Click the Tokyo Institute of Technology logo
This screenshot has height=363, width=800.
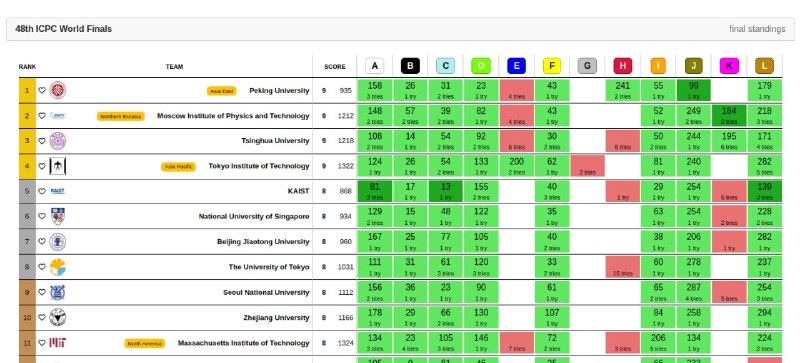pos(58,166)
